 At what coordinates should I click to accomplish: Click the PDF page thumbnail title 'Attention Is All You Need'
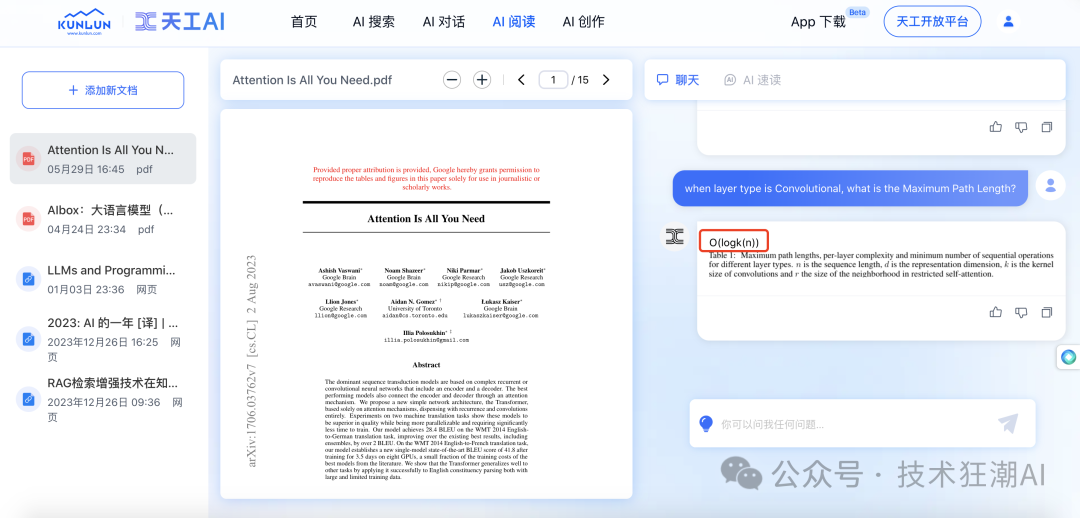pos(426,218)
